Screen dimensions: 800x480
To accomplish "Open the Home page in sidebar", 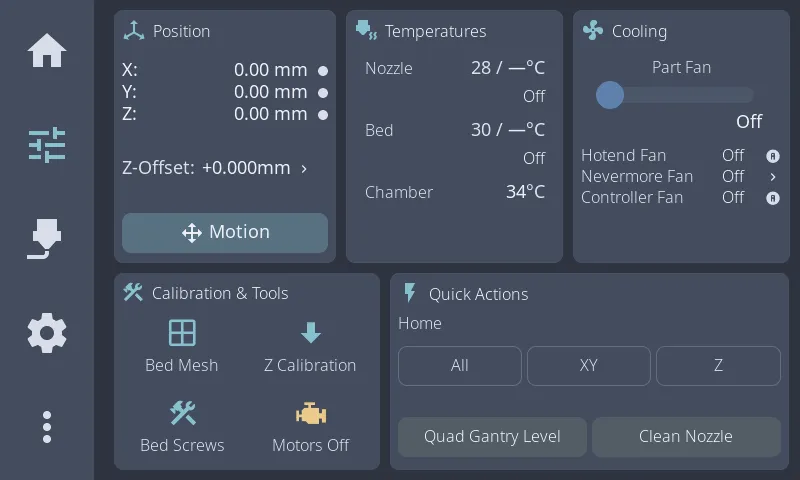I will point(46,50).
